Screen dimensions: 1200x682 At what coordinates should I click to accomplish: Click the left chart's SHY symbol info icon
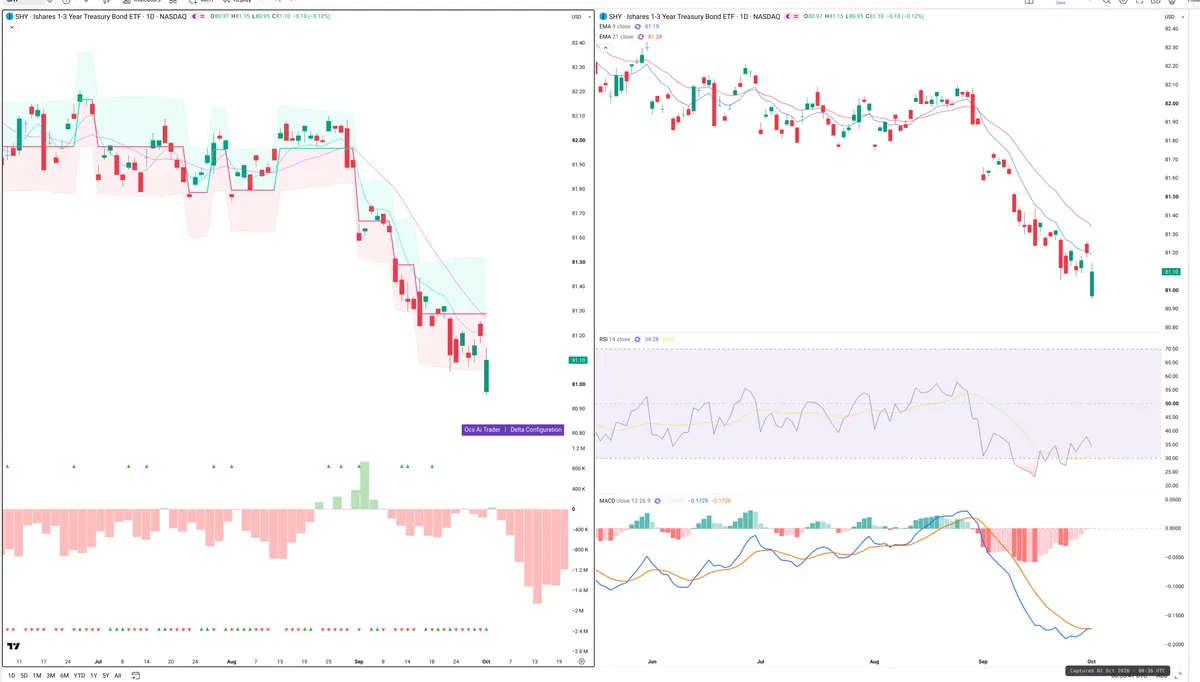(x=9, y=17)
